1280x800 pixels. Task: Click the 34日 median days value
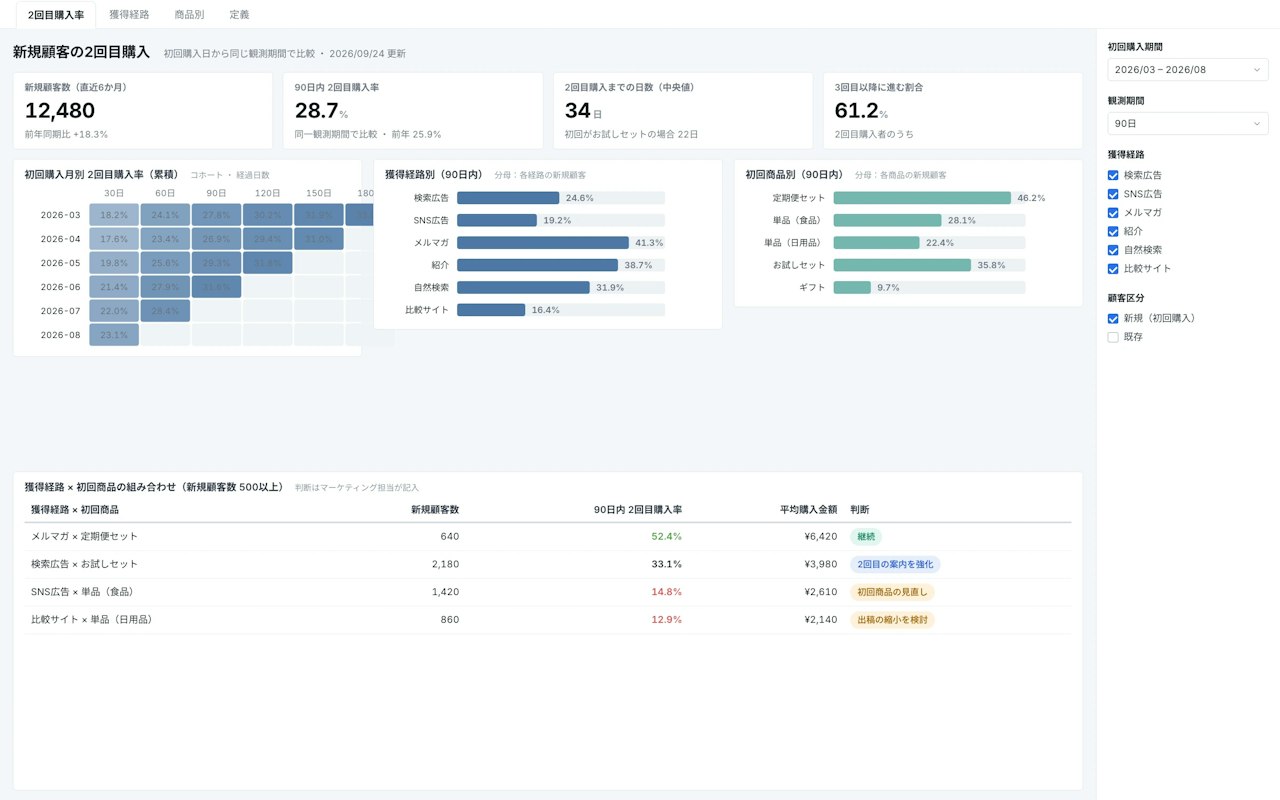(584, 111)
